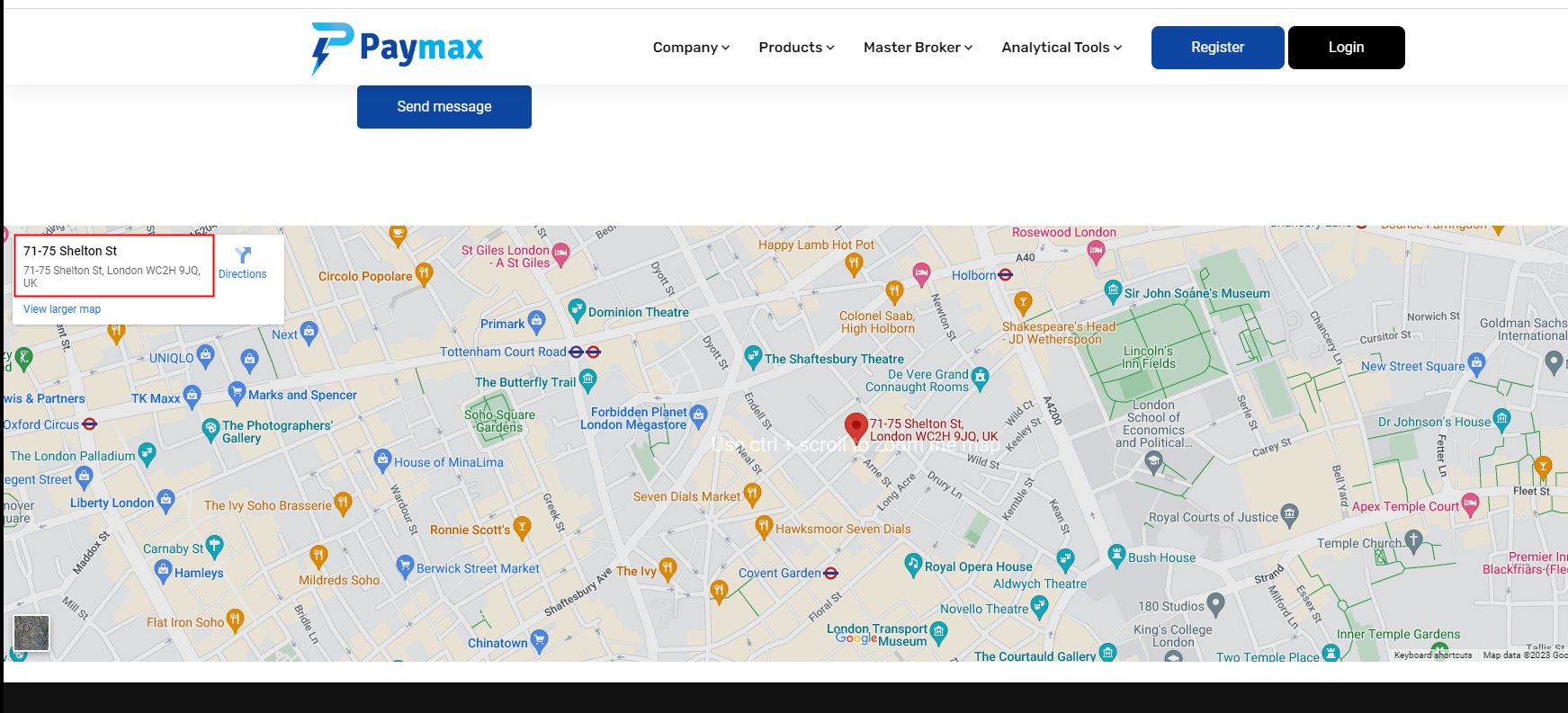Click the Ronnie Scott's bar pin
This screenshot has height=713, width=1568.
[522, 527]
